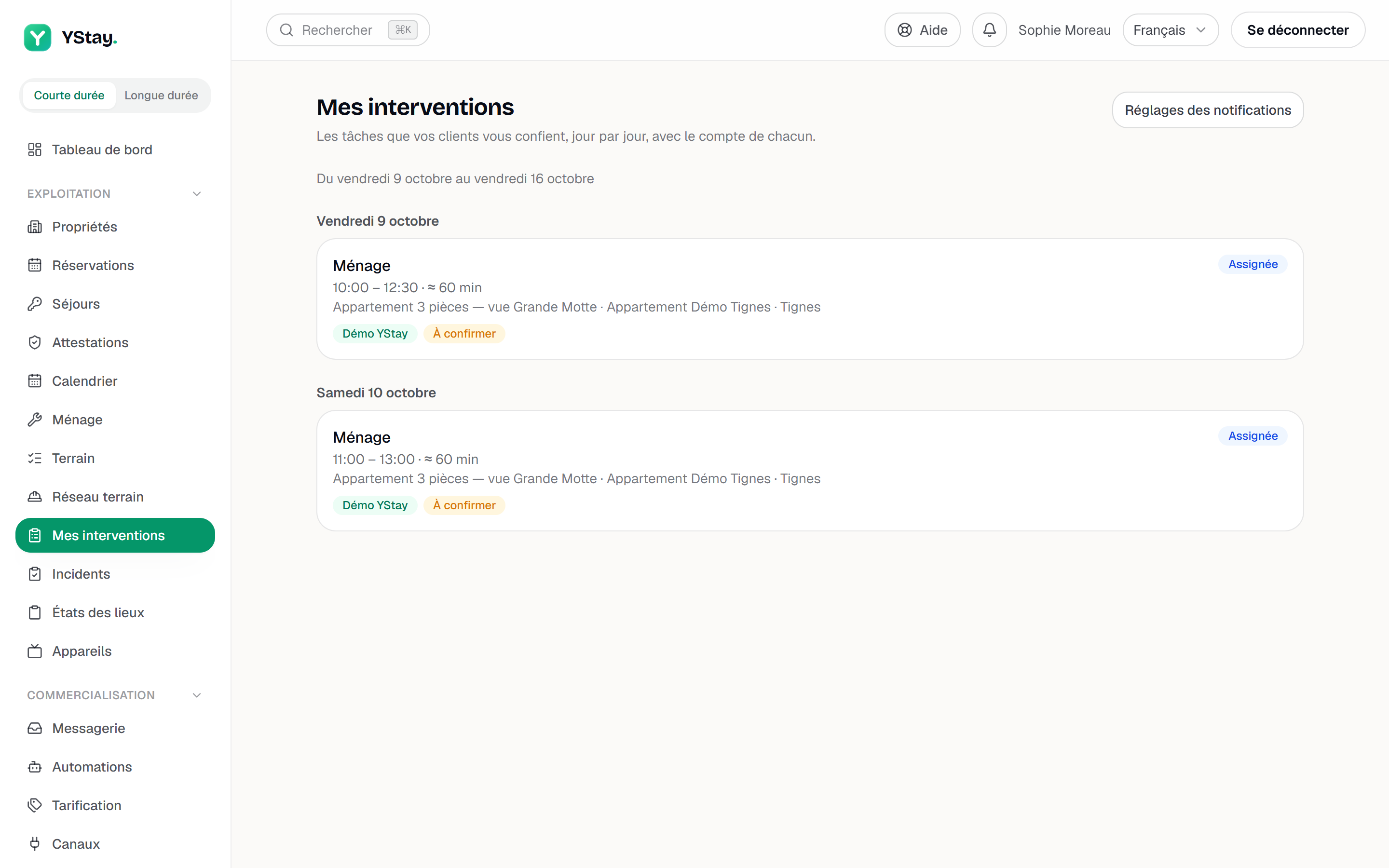Viewport: 1389px width, 868px height.
Task: Click the Réseau terrain hard-hat icon
Action: [x=34, y=497]
